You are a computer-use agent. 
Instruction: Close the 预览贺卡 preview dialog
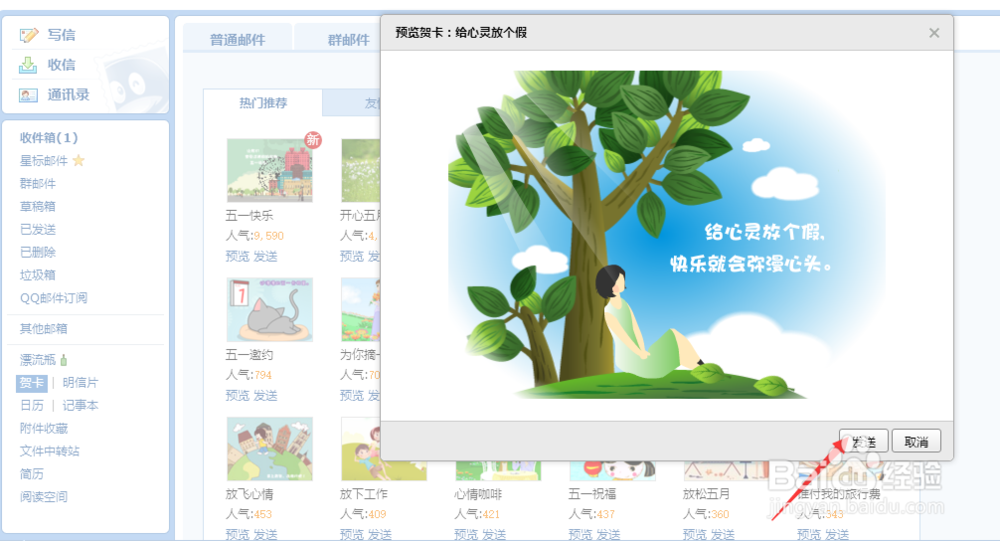point(934,33)
